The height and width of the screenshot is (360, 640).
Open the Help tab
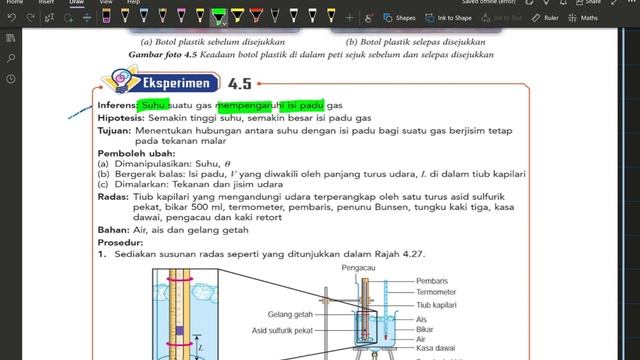point(133,2)
